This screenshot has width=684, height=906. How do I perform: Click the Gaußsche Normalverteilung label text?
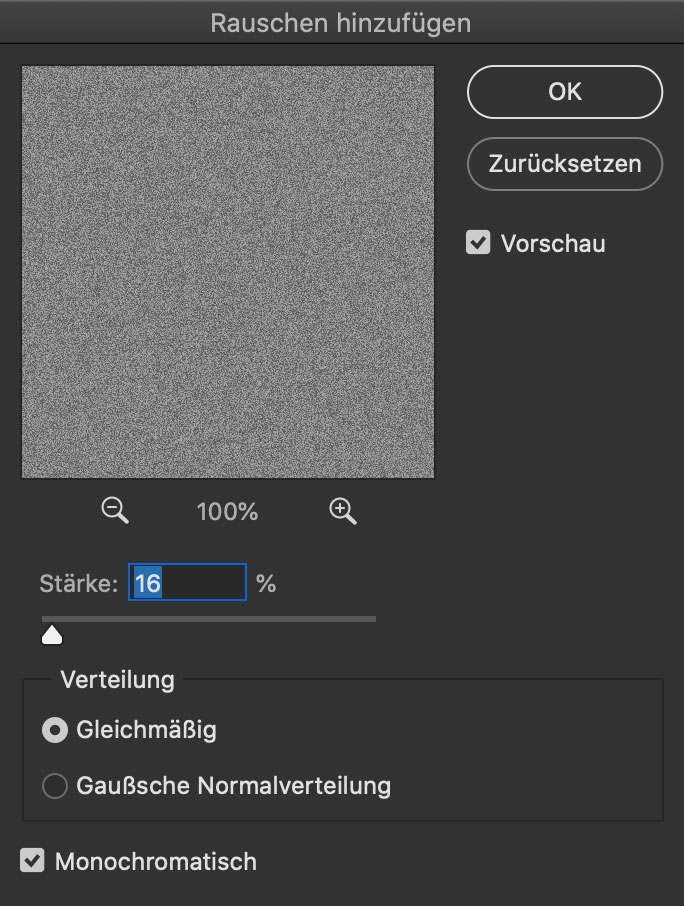pos(233,786)
